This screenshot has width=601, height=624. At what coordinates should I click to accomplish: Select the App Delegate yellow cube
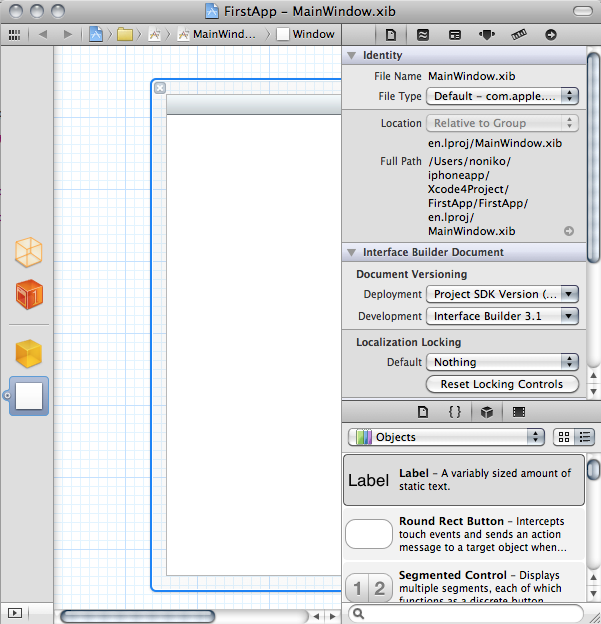(29, 354)
